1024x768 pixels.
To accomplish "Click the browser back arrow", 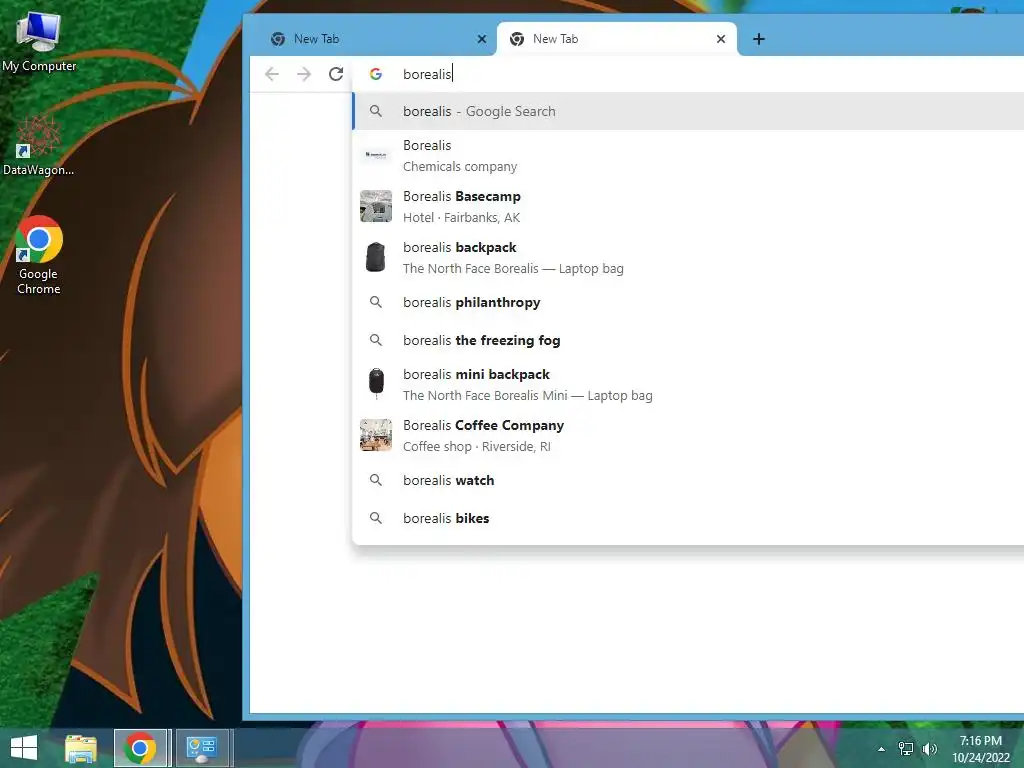I will [x=272, y=74].
